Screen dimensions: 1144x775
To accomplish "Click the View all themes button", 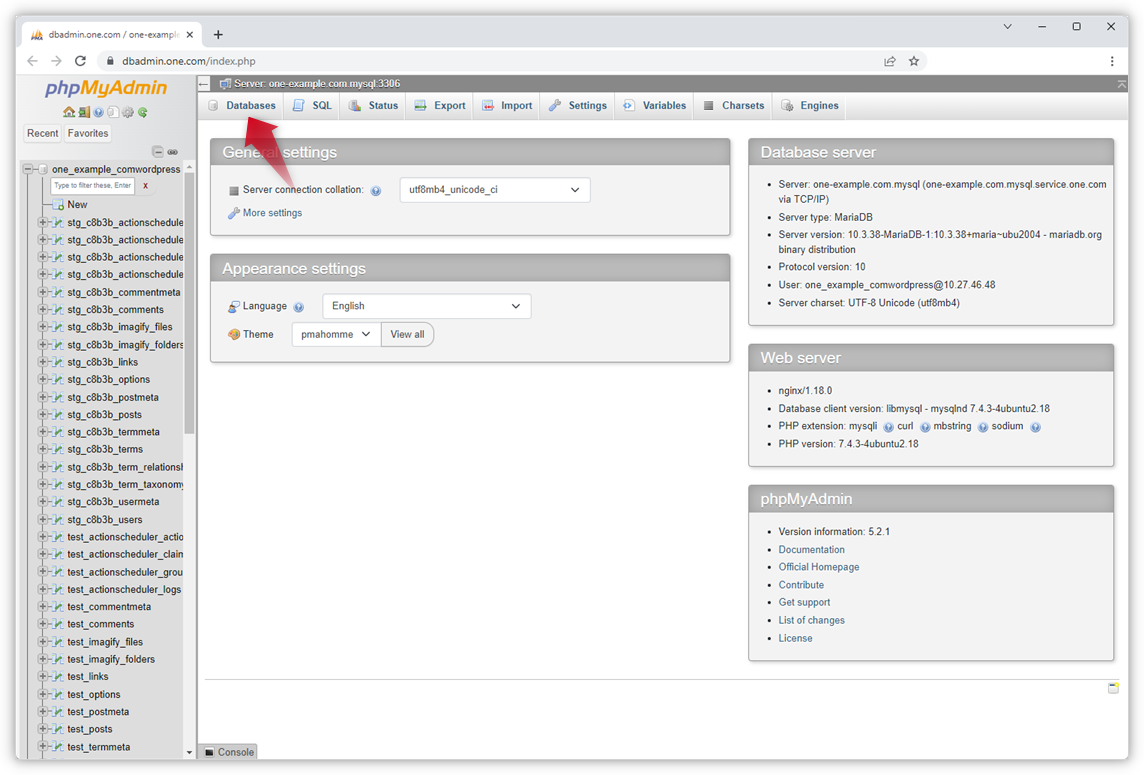I will coord(407,334).
